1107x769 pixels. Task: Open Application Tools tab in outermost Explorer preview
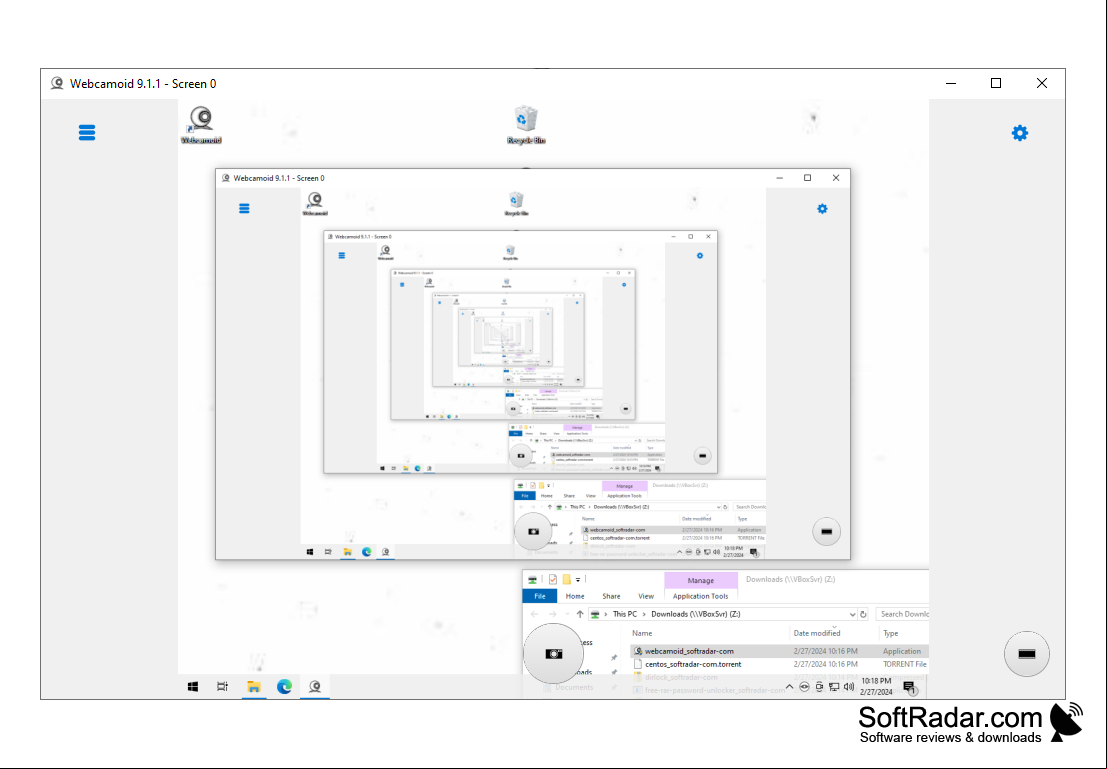click(700, 596)
